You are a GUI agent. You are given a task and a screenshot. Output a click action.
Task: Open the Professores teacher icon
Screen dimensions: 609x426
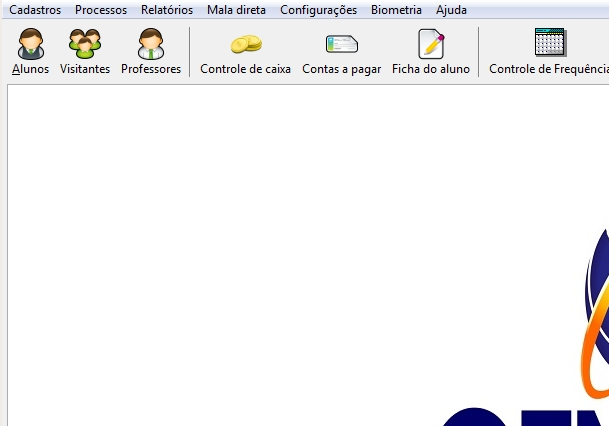[151, 44]
